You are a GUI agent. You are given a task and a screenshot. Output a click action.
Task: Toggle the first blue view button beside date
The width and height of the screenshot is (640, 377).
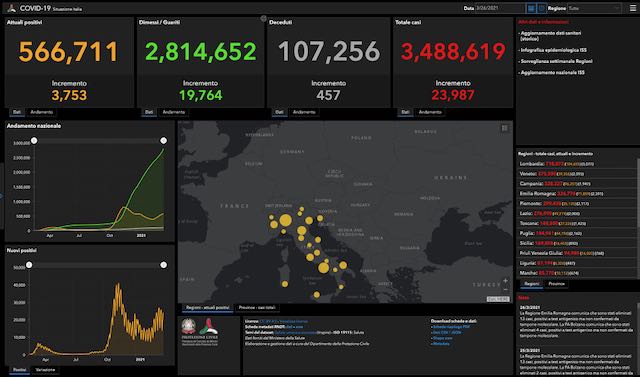tap(531, 8)
